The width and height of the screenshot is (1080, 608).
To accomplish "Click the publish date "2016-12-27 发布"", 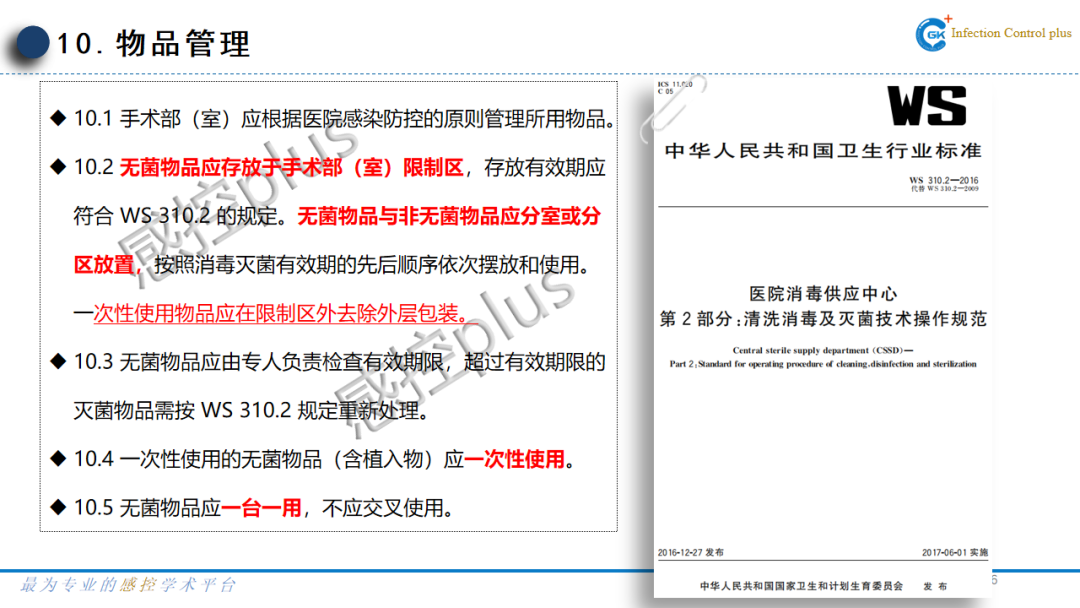I will [691, 552].
